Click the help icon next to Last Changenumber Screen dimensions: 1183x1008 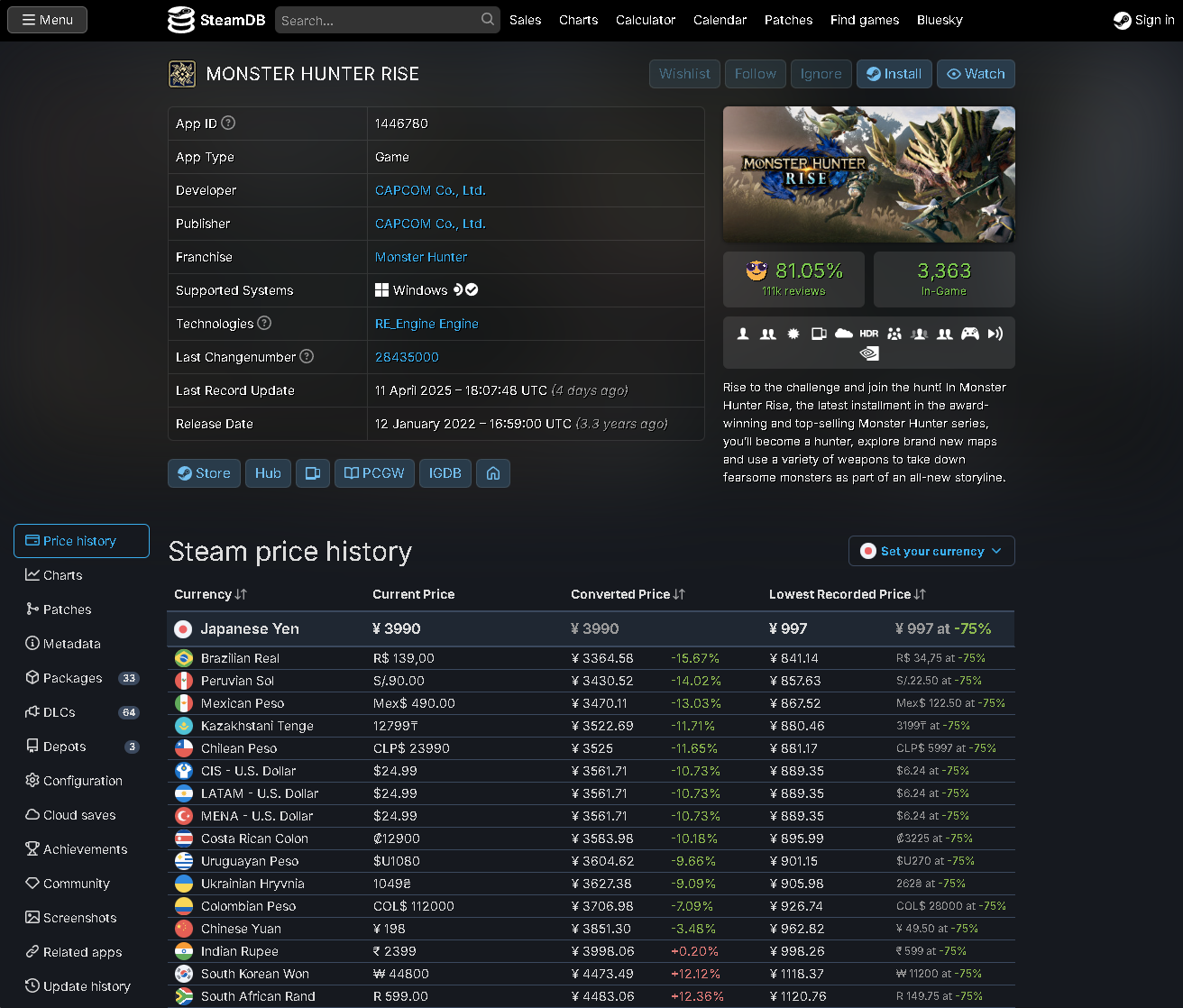(307, 356)
